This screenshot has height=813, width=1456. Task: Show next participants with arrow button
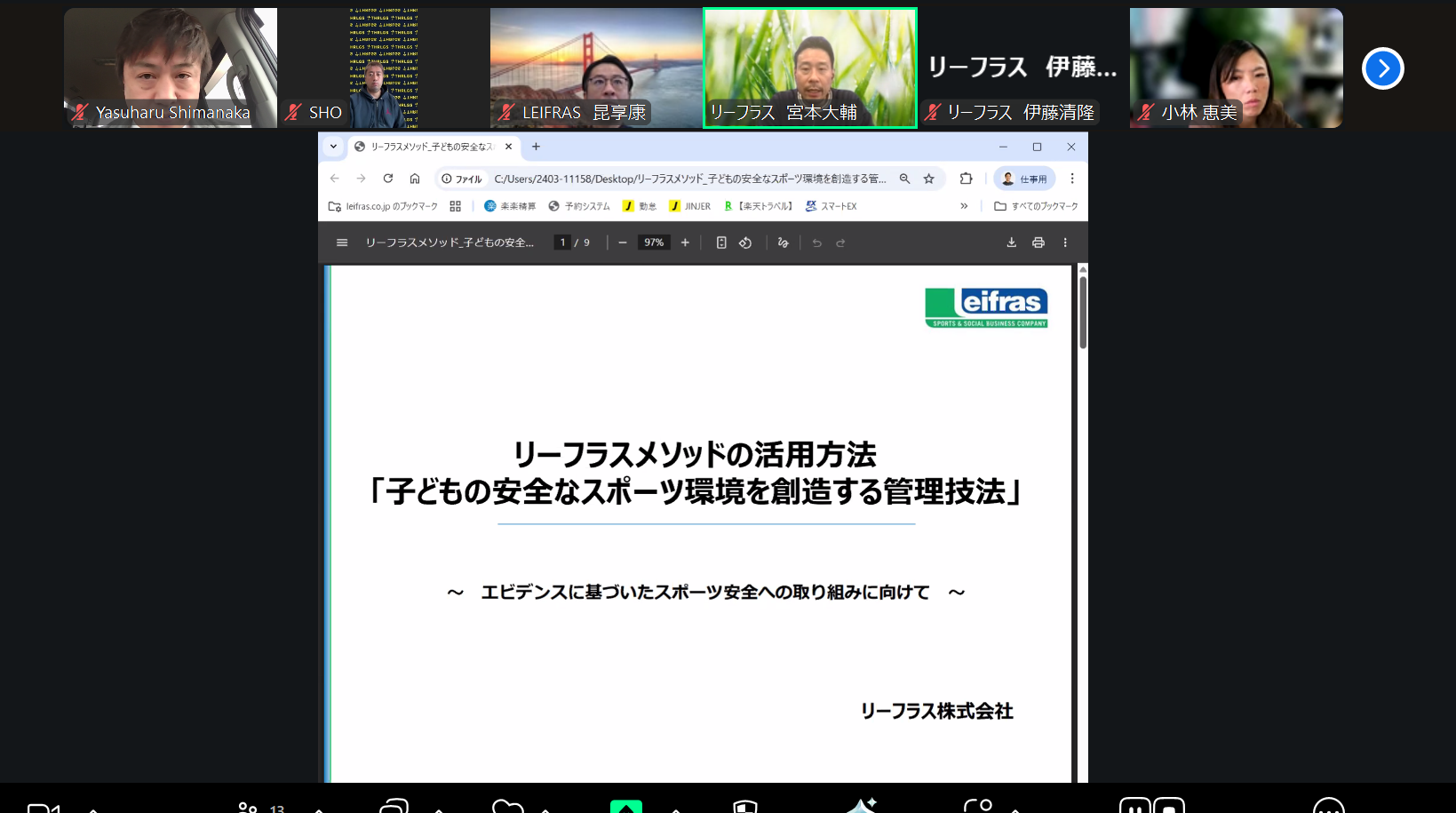(1382, 68)
